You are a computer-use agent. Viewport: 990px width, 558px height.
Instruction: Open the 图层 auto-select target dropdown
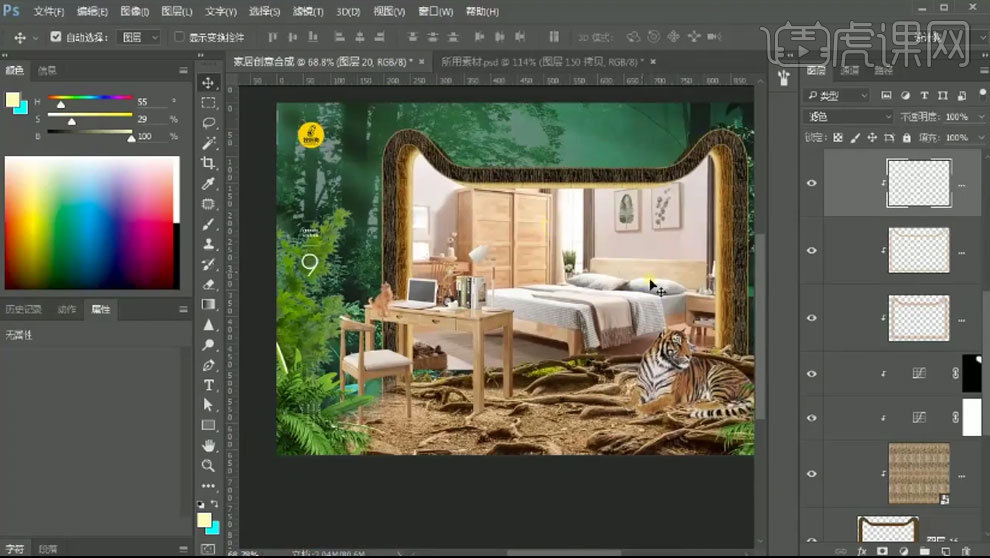(x=140, y=37)
